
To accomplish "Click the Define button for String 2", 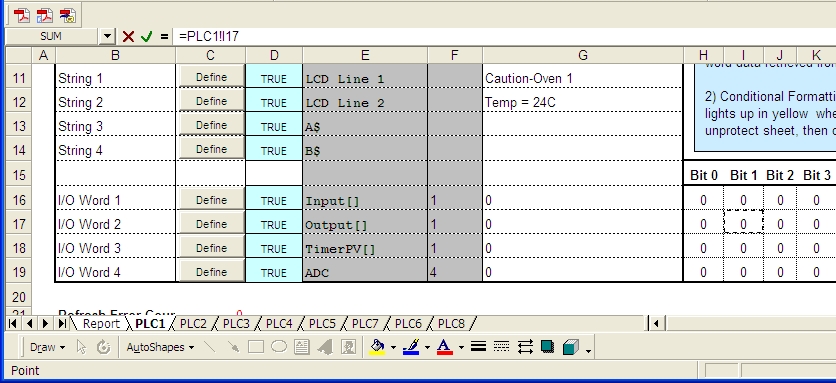I will [211, 101].
